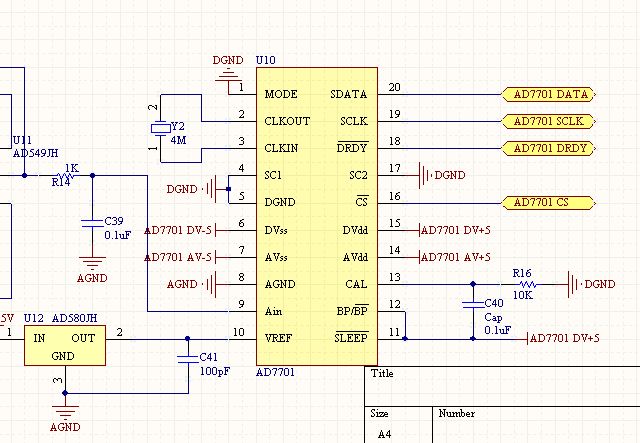Click the A4 sheet size text
640x443 pixels.
[x=384, y=434]
